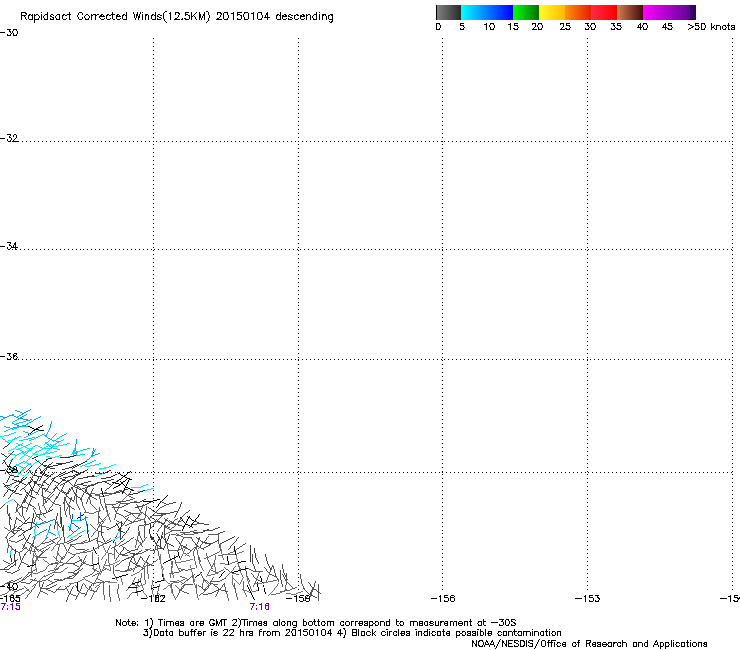Image resolution: width=740 pixels, height=650 pixels.
Task: Select the cyan-blue 5-15 knots color band
Action: pyautogui.click(x=487, y=12)
